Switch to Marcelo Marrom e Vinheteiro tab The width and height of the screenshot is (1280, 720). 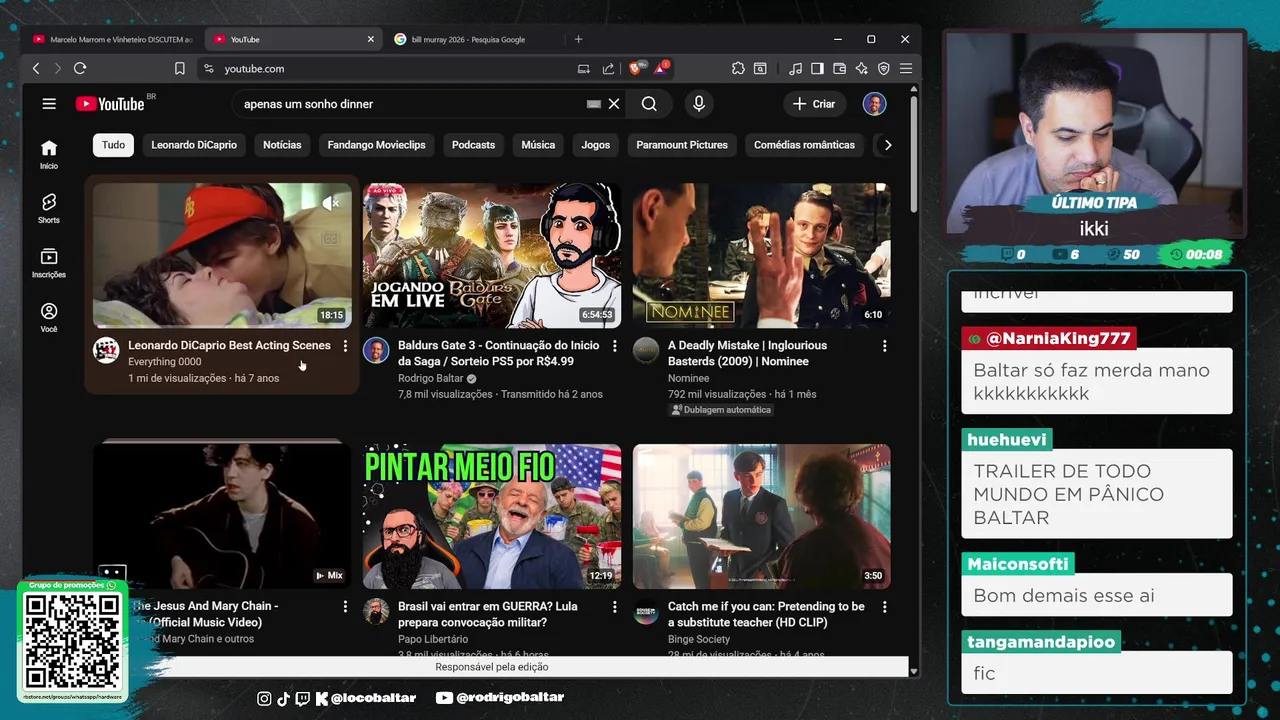coord(113,39)
